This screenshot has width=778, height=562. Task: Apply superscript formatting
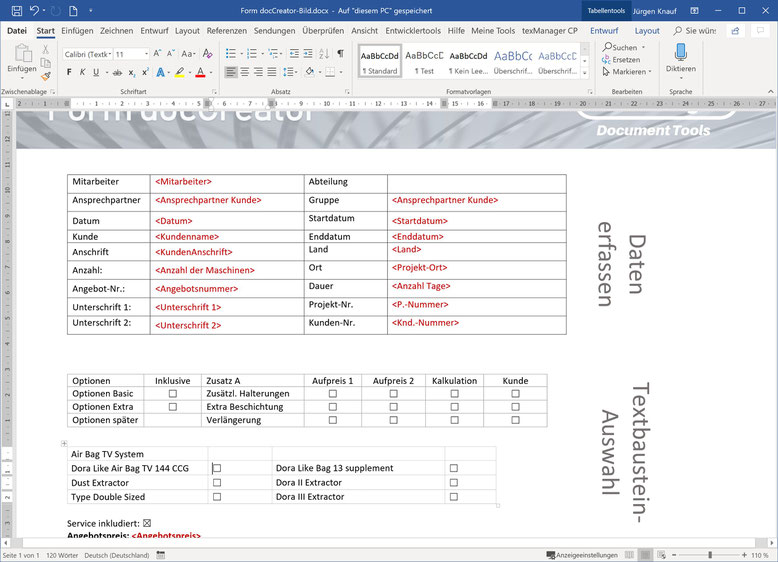(145, 72)
